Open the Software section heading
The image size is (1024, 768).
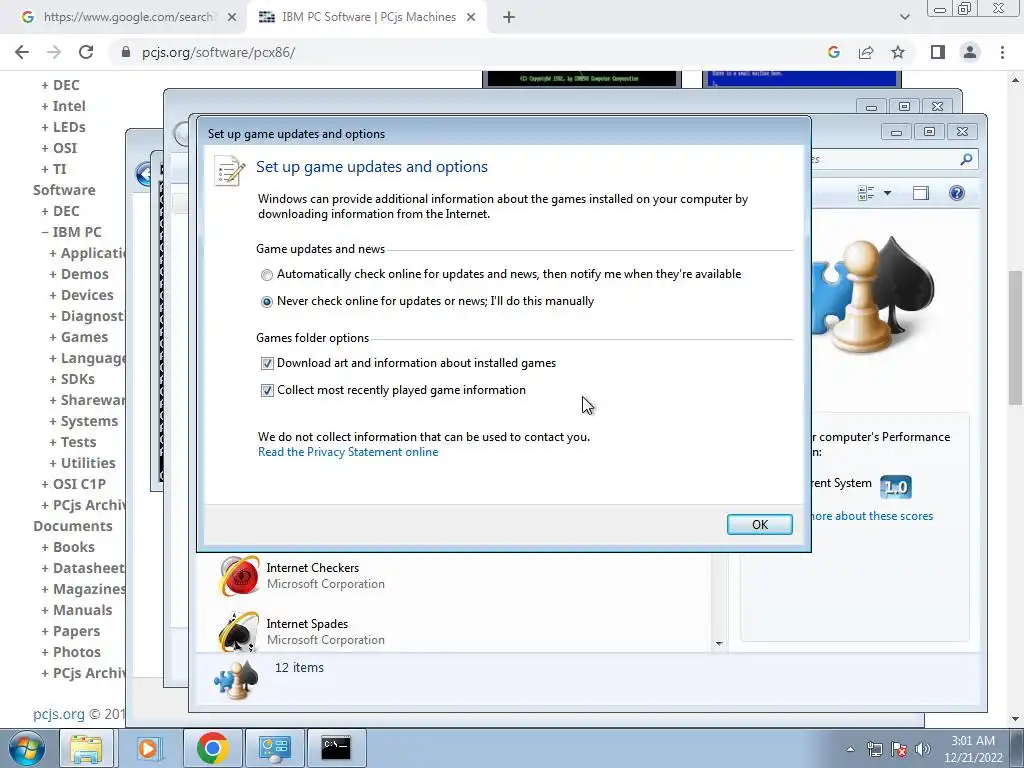pos(64,190)
